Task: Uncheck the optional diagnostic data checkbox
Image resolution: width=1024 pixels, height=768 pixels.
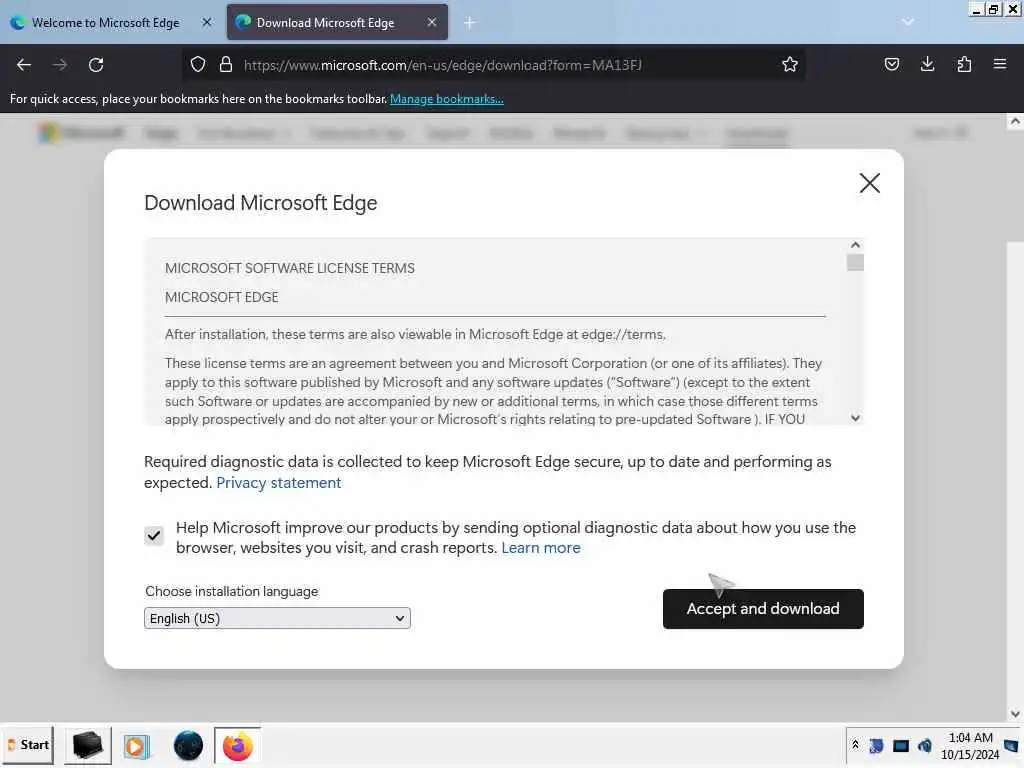Action: pos(154,536)
